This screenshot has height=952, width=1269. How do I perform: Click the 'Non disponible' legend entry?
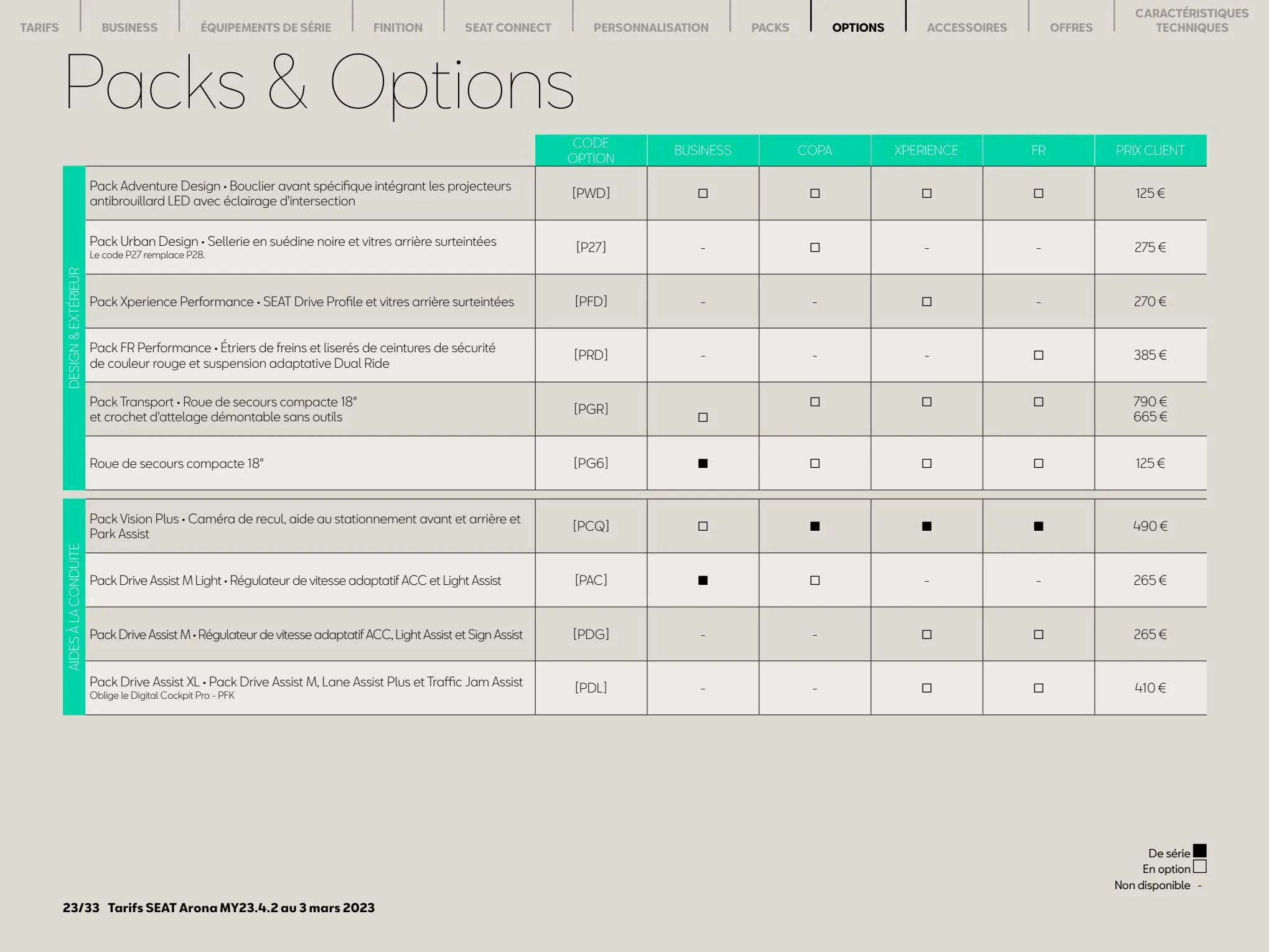(1158, 885)
